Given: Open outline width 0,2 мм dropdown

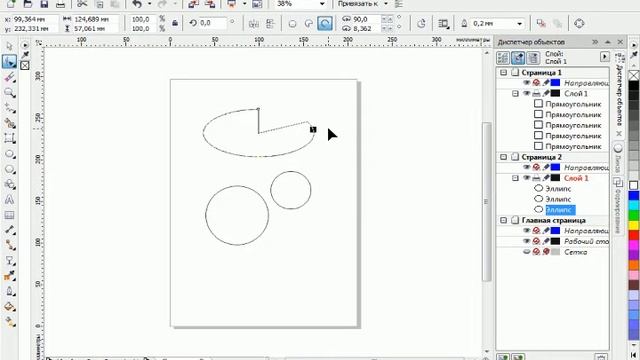Looking at the screenshot, I should click(x=519, y=24).
